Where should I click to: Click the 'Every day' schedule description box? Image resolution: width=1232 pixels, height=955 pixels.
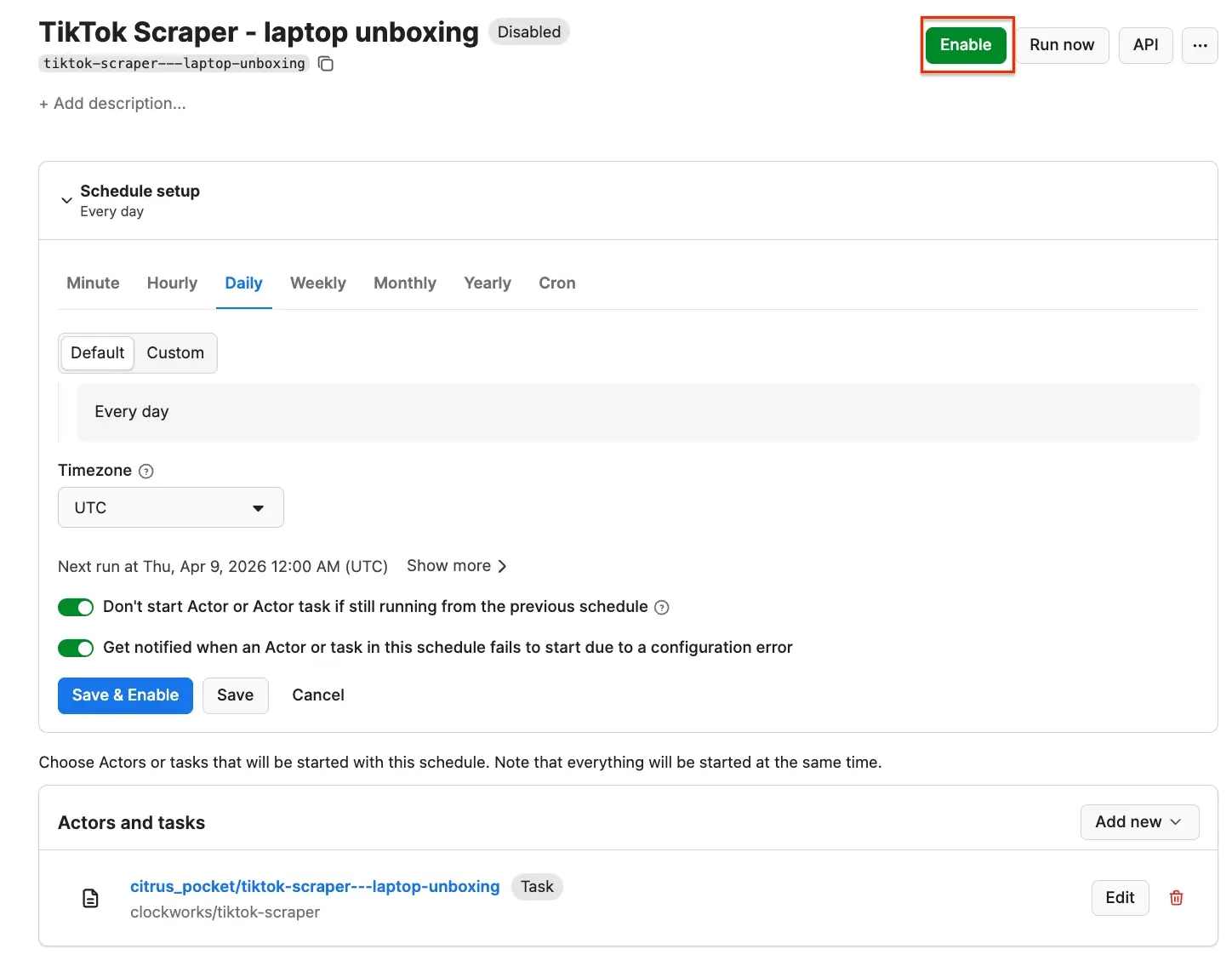(x=637, y=412)
